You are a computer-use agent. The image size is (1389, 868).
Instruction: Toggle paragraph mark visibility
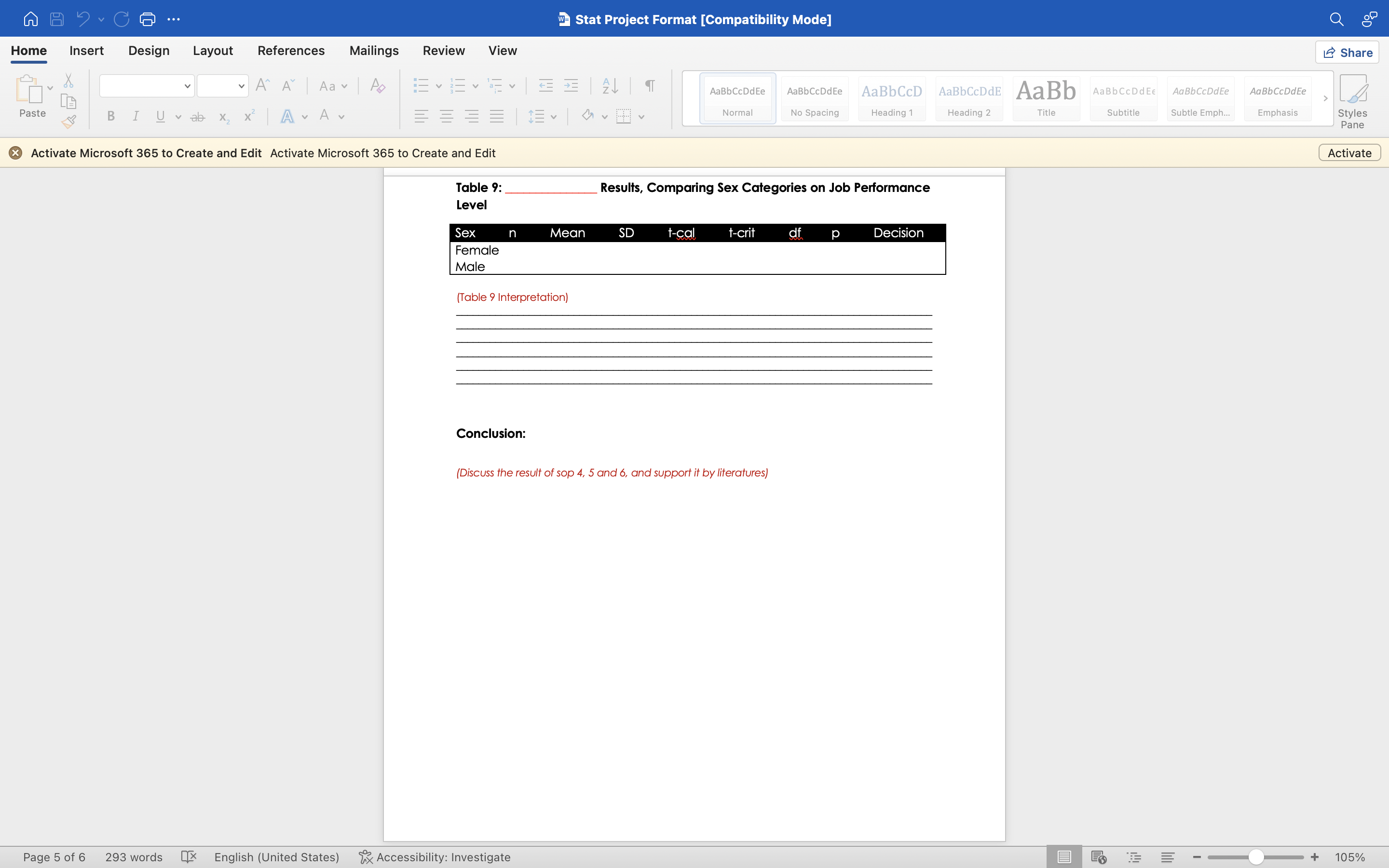649,85
